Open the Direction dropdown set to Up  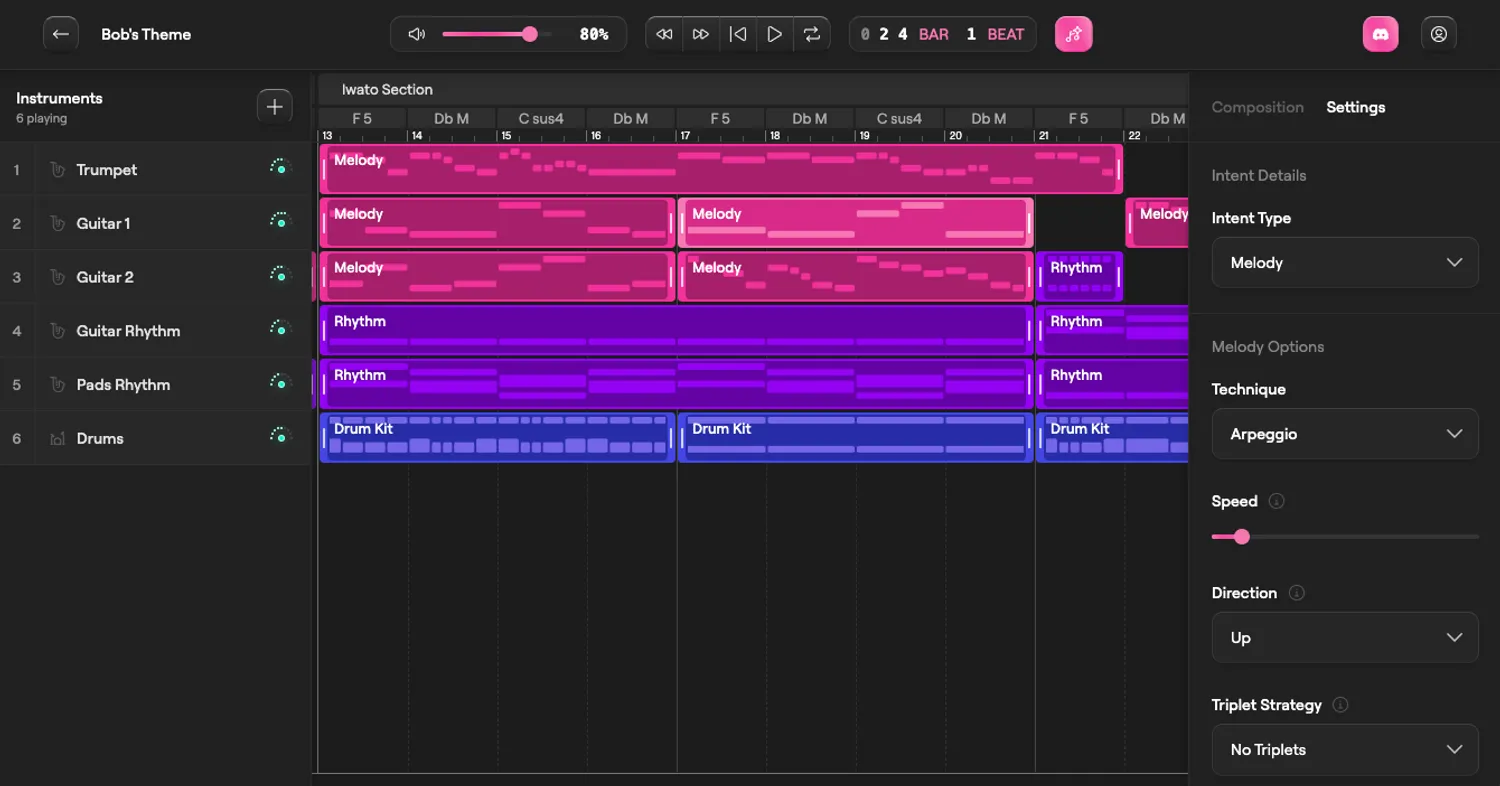pos(1344,638)
